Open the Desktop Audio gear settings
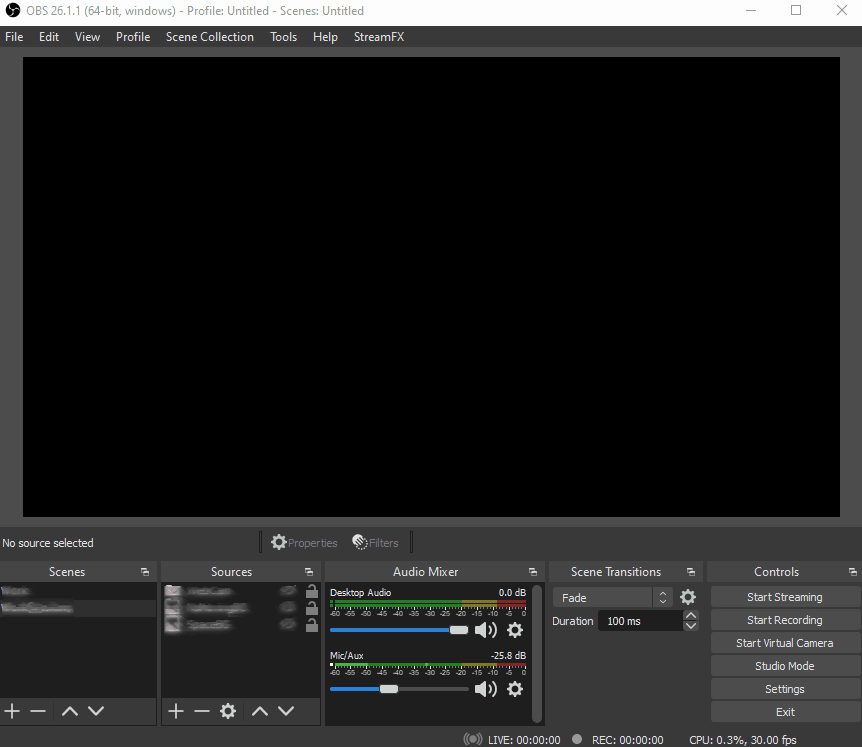862x747 pixels. pos(515,630)
